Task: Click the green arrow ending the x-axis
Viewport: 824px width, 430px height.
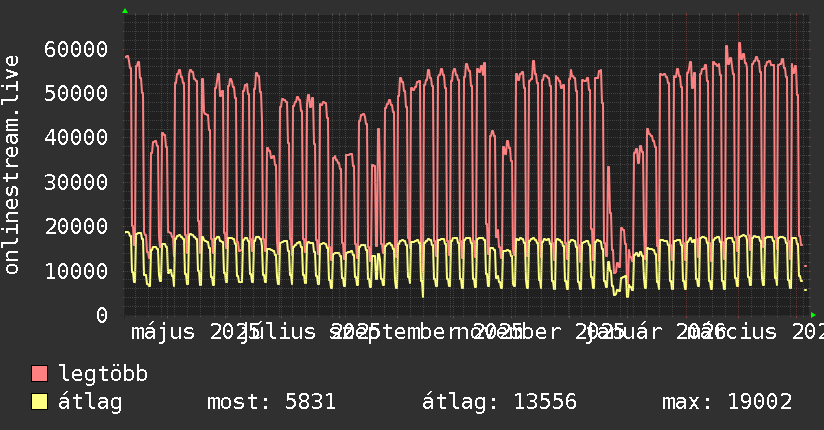Action: coord(813,315)
